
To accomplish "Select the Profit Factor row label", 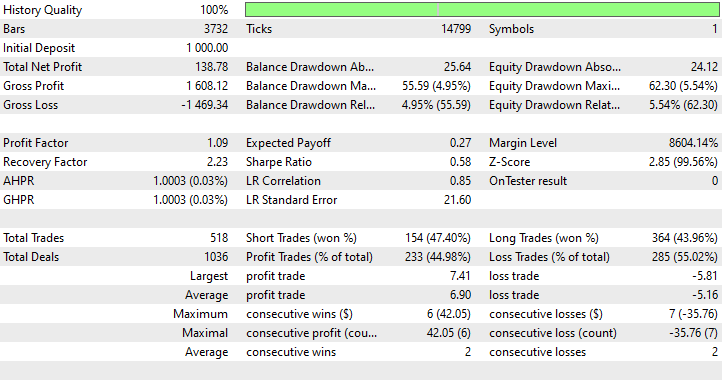I will [35, 143].
